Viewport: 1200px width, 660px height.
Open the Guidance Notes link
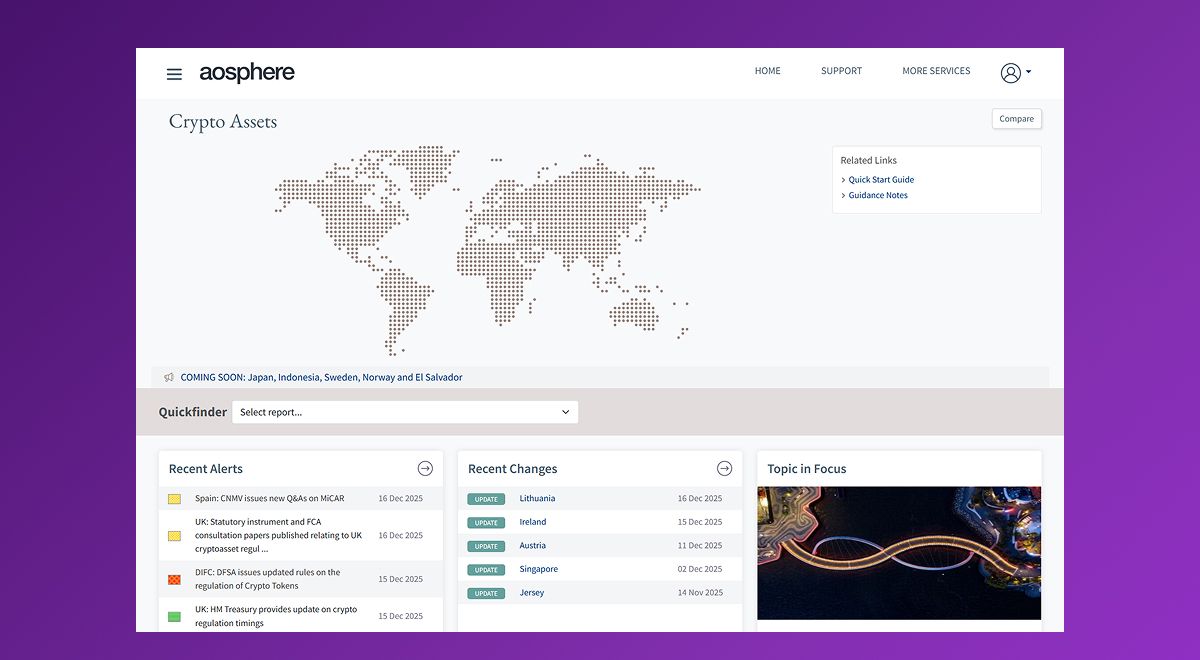coord(878,195)
